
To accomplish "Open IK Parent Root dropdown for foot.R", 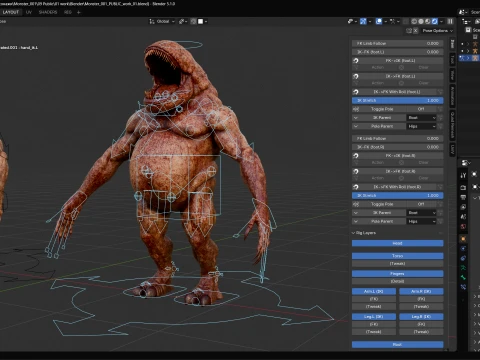I will pyautogui.click(x=422, y=213).
